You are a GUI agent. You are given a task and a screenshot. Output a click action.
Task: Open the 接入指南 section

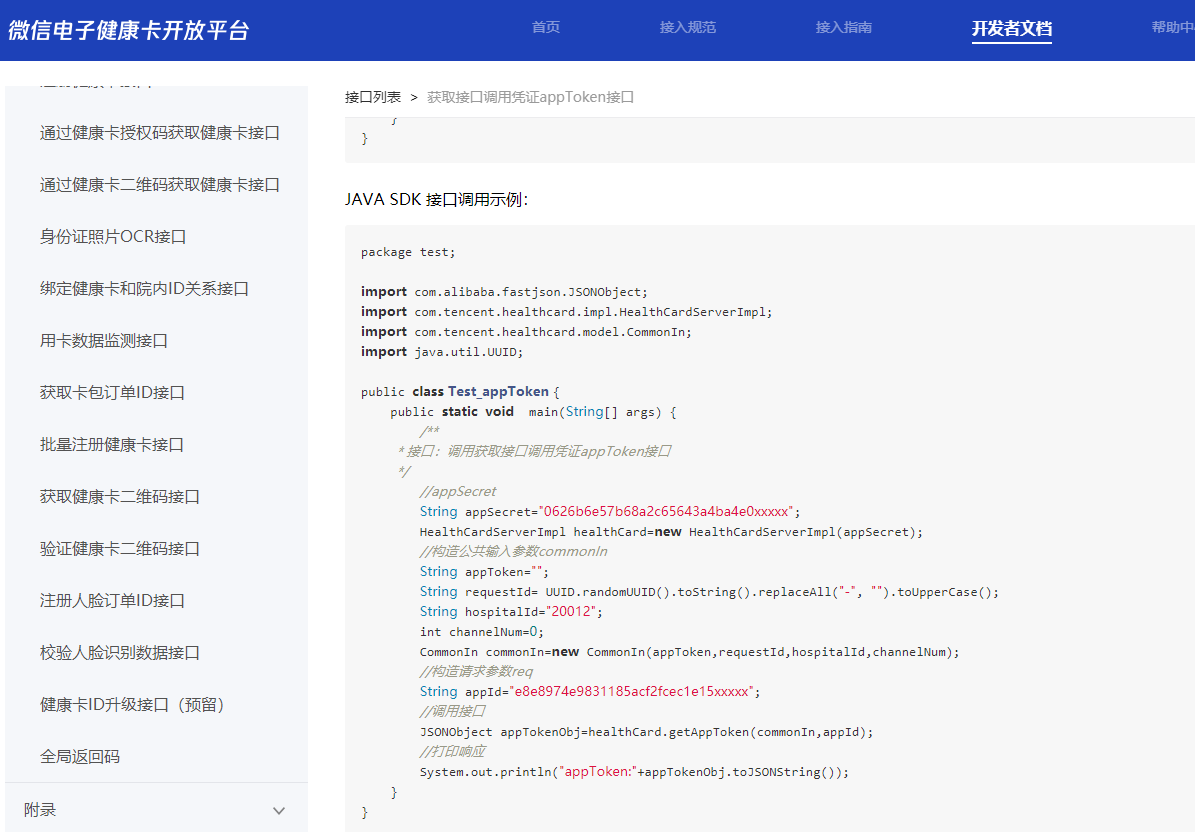[844, 27]
